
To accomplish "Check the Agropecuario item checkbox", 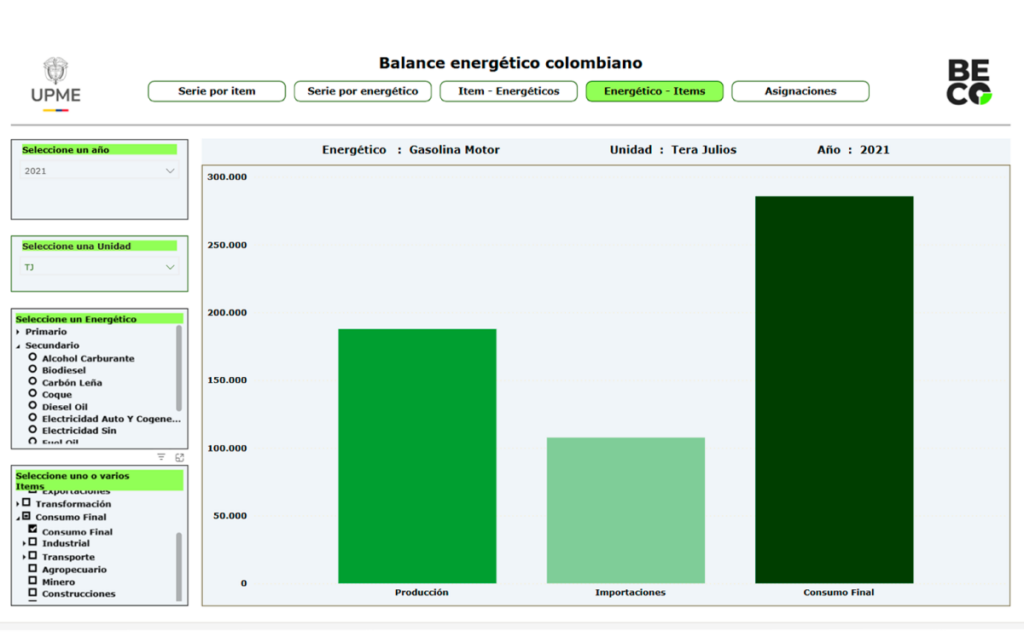I will [33, 569].
